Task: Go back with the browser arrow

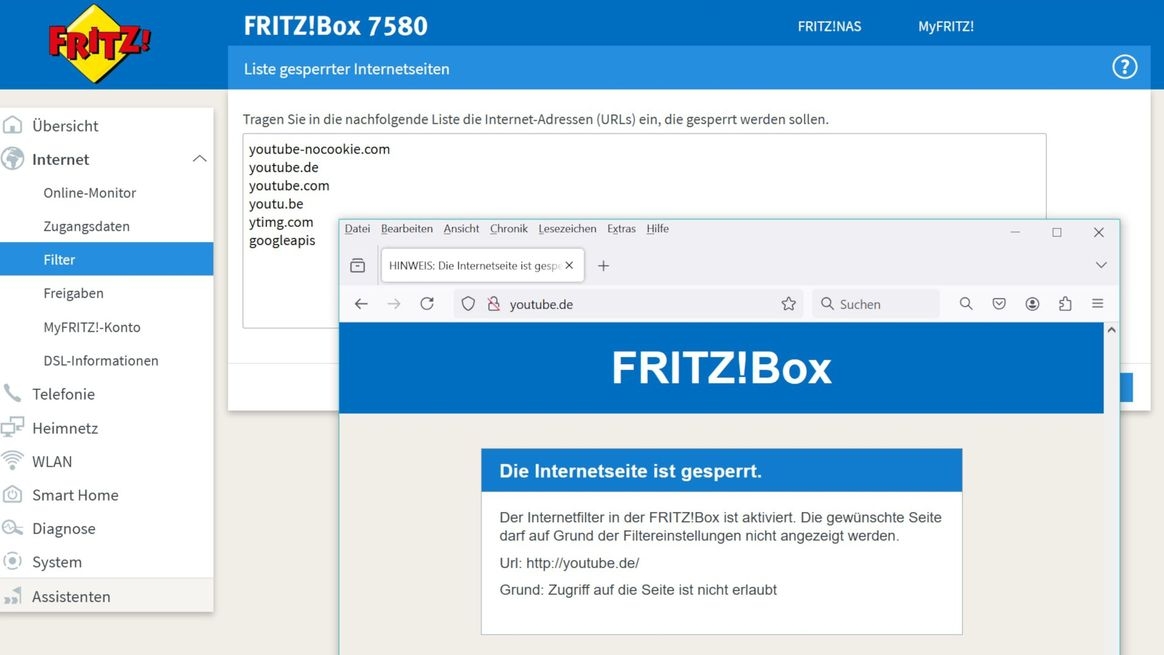Action: (x=361, y=304)
